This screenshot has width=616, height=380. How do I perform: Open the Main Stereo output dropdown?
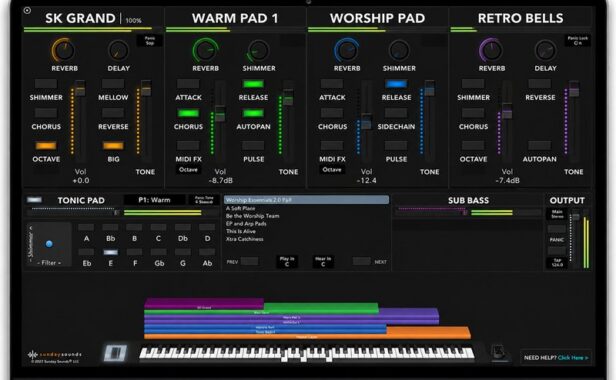[x=557, y=214]
